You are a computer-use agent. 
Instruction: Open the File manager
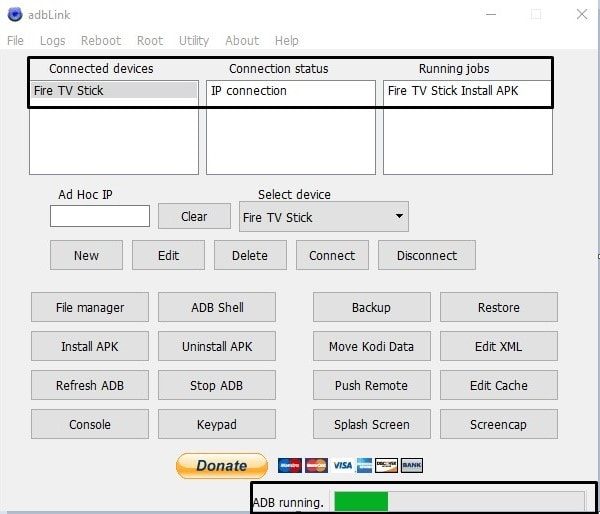pos(90,307)
